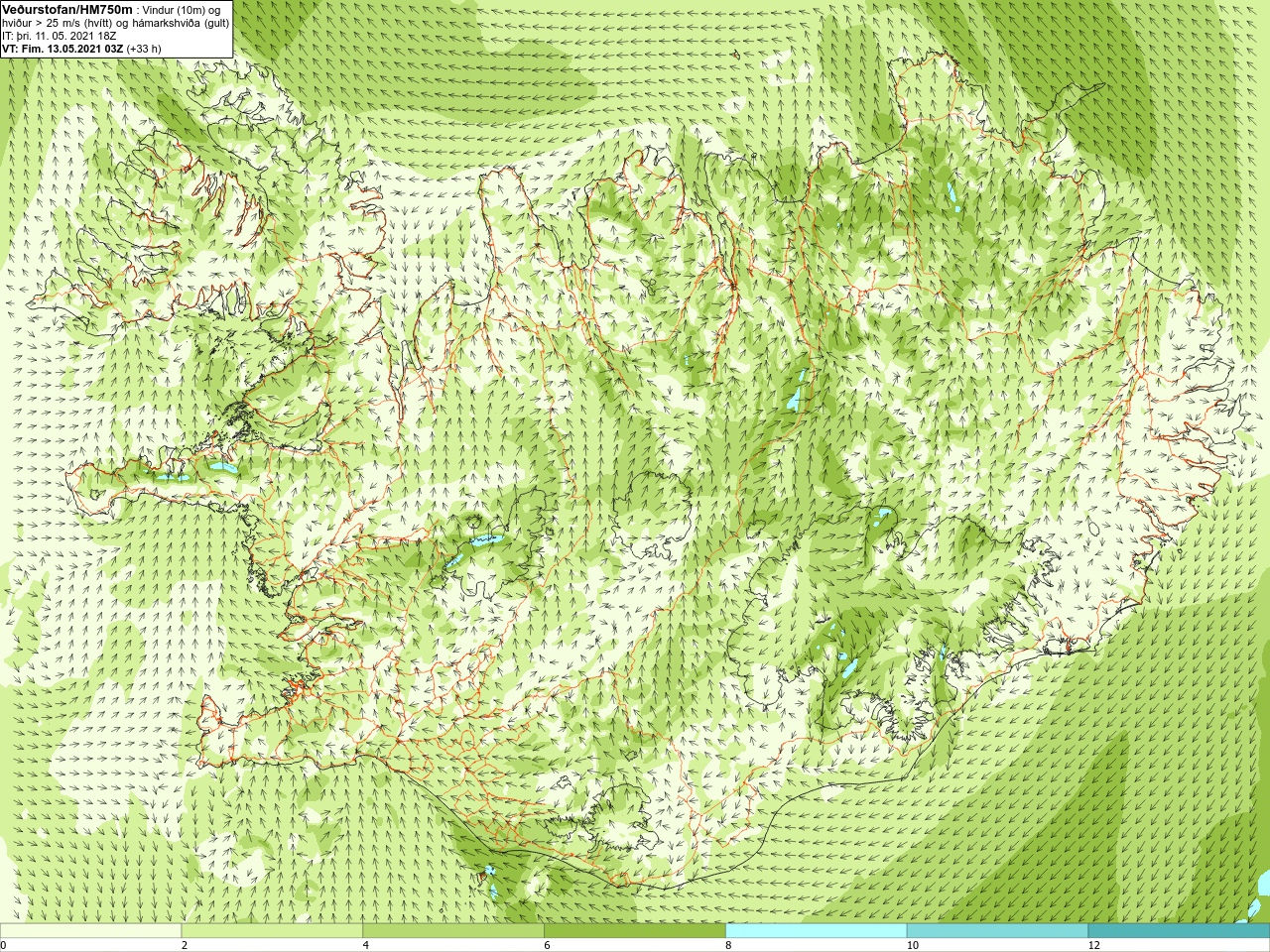This screenshot has width=1270, height=952.
Task: Click the '4' scale label
Action: (366, 945)
